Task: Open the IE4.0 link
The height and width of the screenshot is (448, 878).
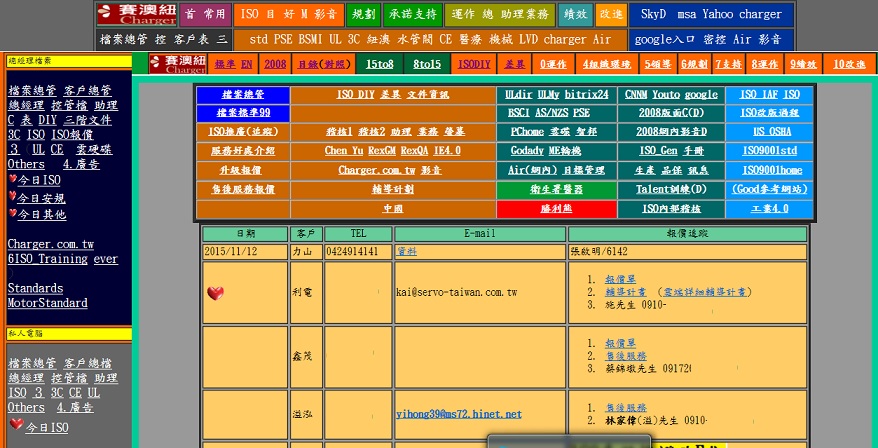Action: [x=447, y=151]
